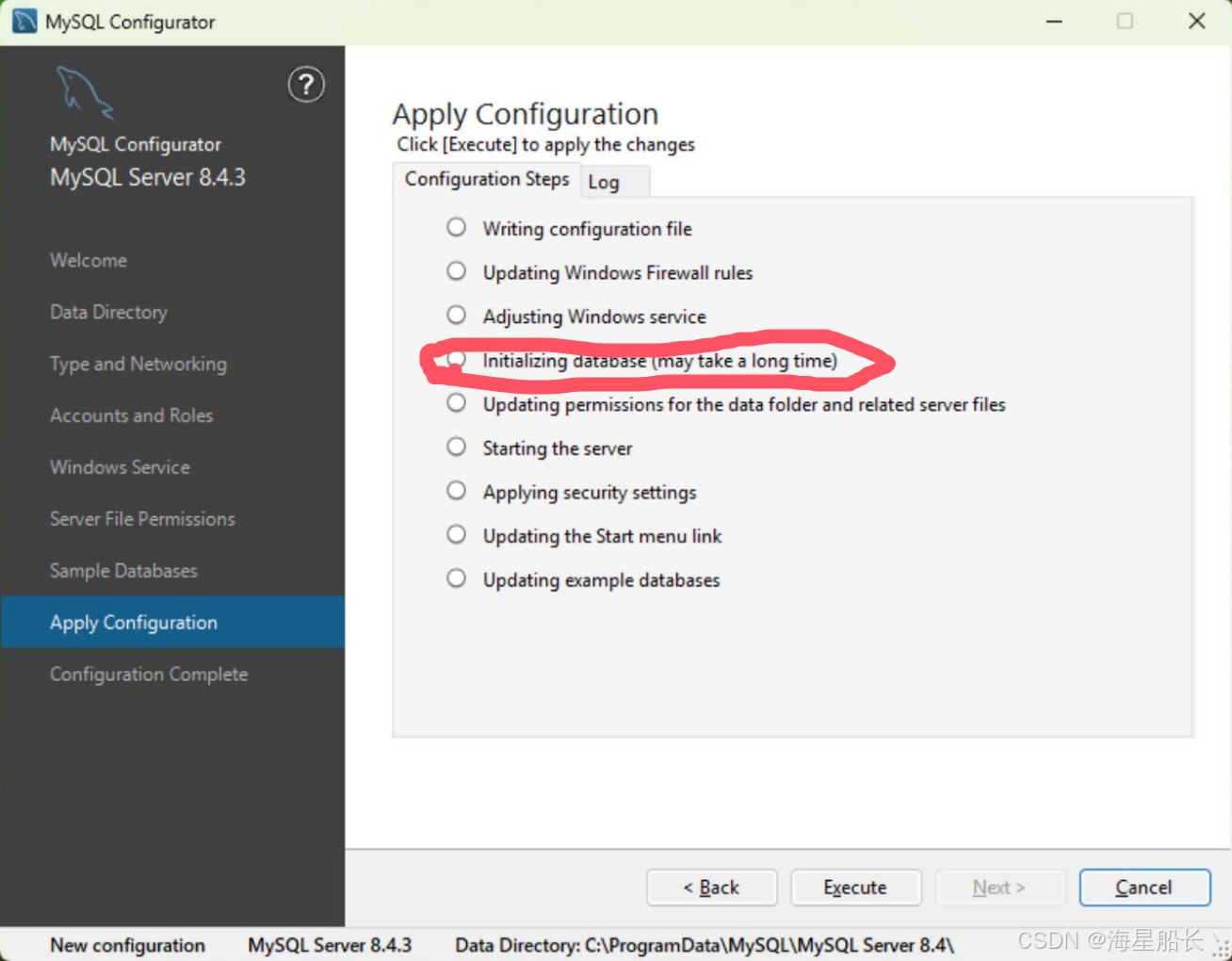Click the 'New configuration' status bar entry

[127, 945]
